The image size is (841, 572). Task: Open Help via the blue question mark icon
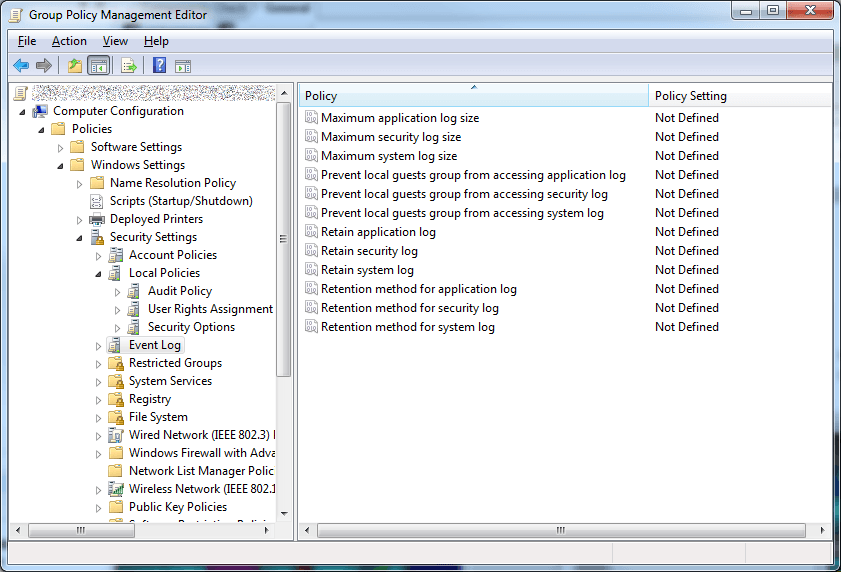pos(159,66)
